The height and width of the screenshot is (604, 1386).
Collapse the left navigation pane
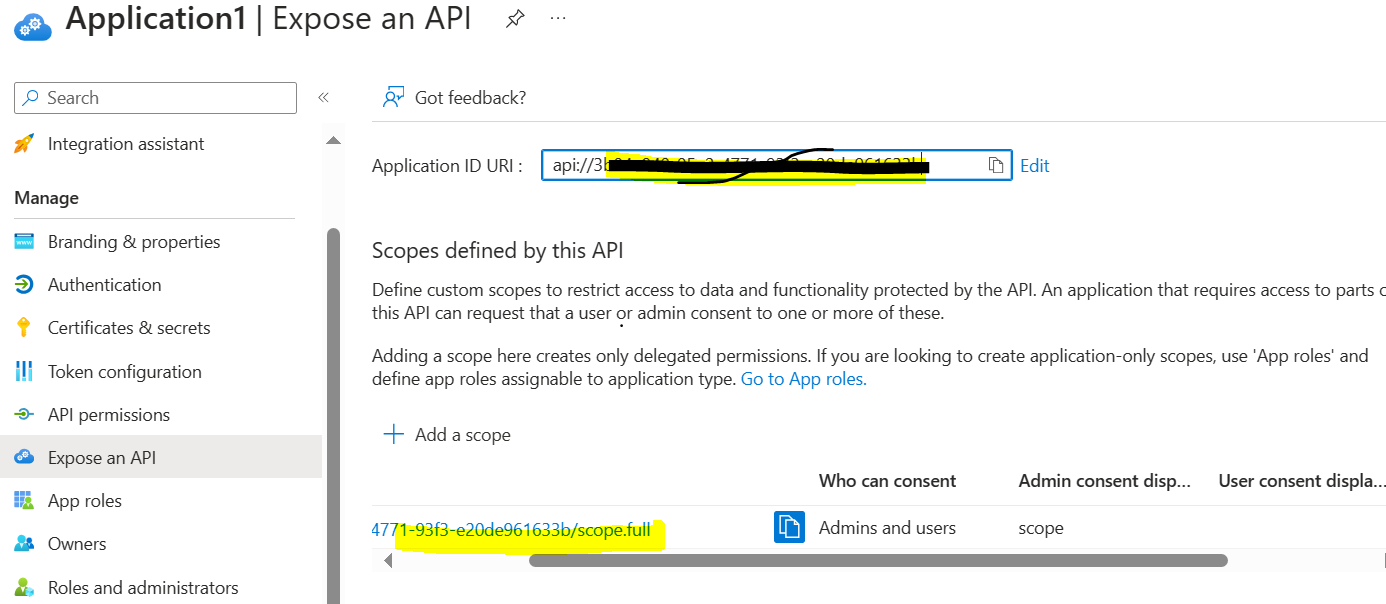tap(323, 97)
